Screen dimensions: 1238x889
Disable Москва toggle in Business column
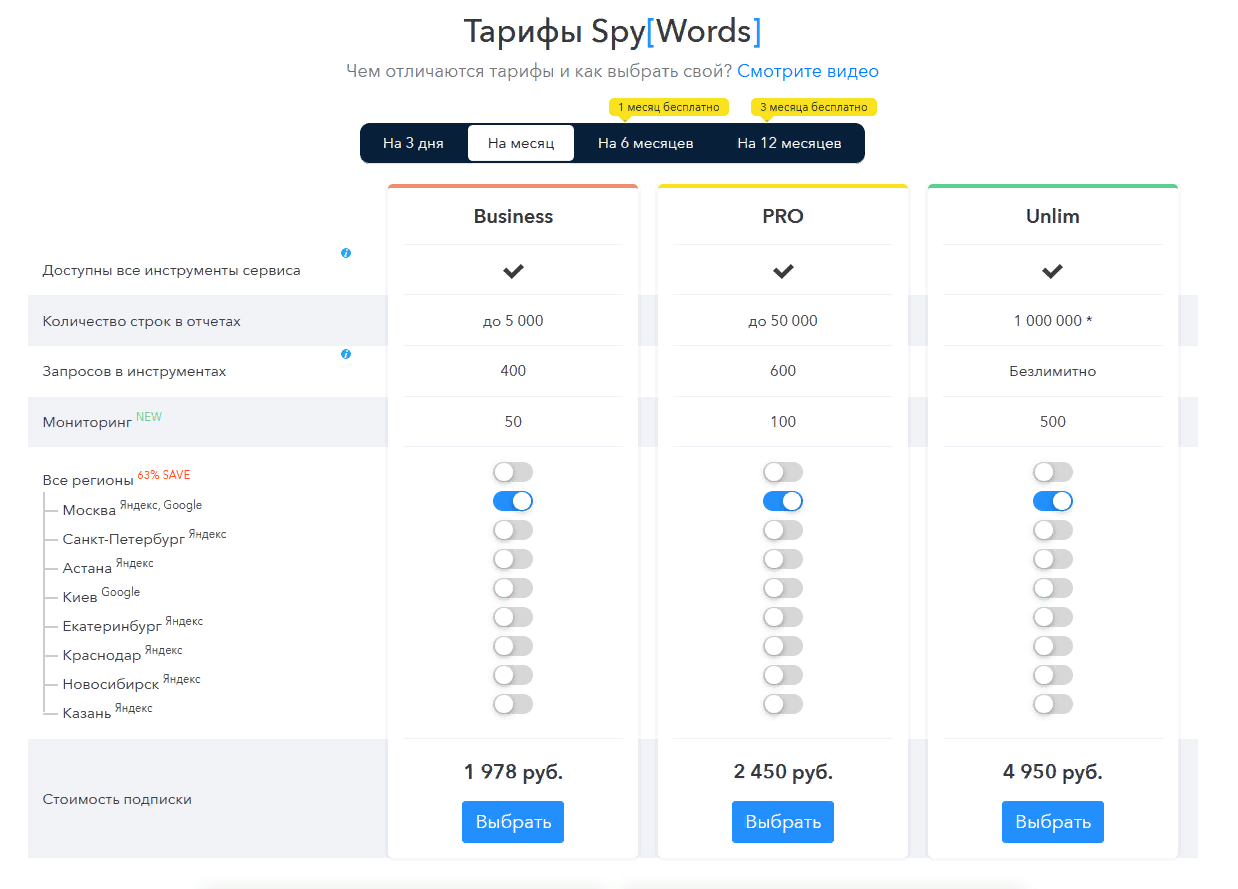(x=513, y=501)
